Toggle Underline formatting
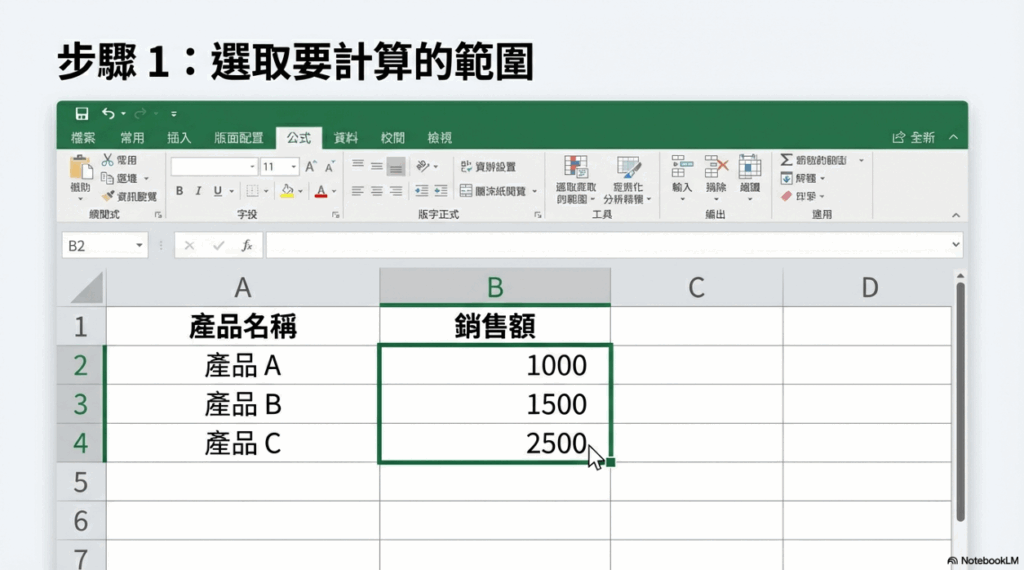Screen dimensions: 1024x570 (217, 191)
